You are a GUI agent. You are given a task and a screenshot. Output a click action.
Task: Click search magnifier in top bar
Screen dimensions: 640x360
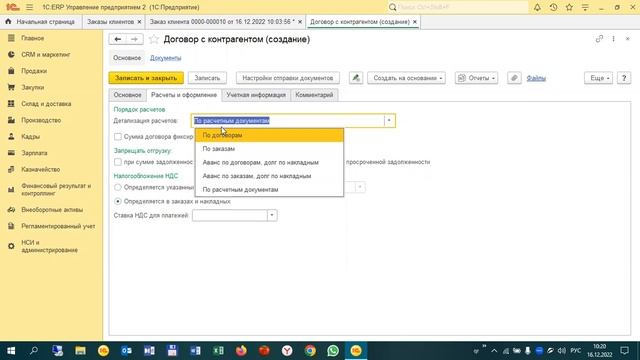pos(392,7)
